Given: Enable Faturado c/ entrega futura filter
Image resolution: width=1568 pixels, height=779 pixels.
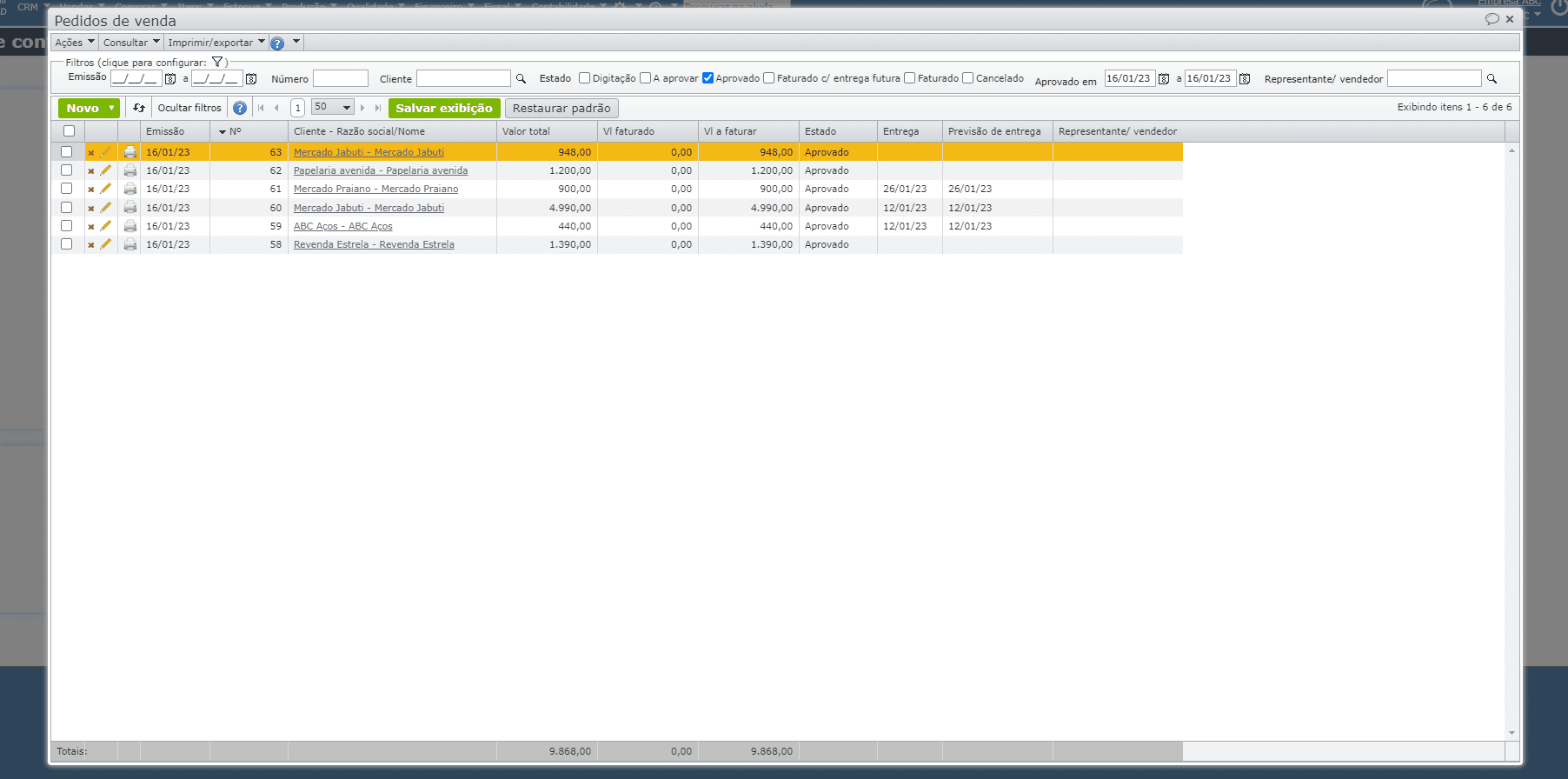Looking at the screenshot, I should click(768, 78).
